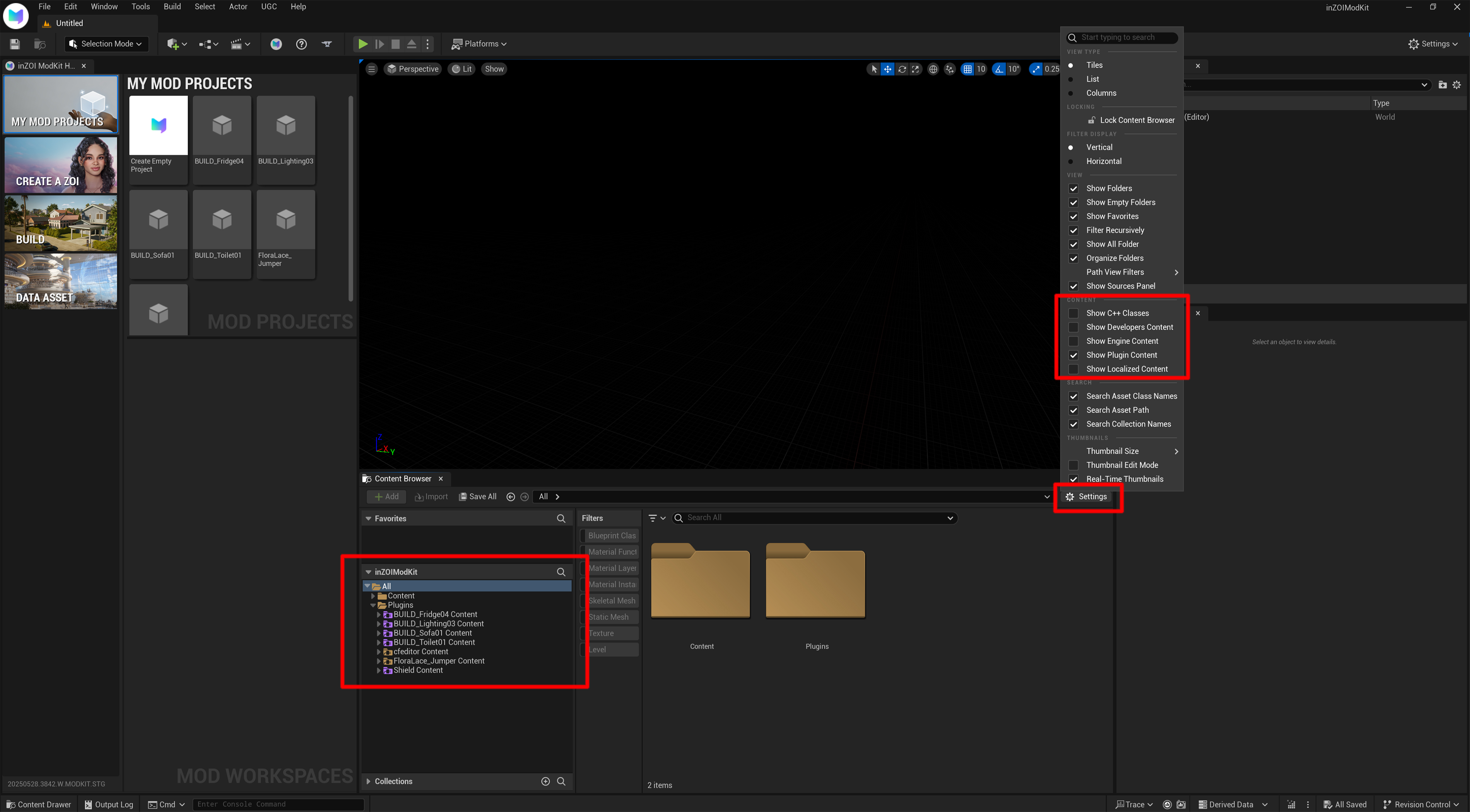Save the current level with the disk icon
This screenshot has width=1470, height=812.
(x=15, y=44)
